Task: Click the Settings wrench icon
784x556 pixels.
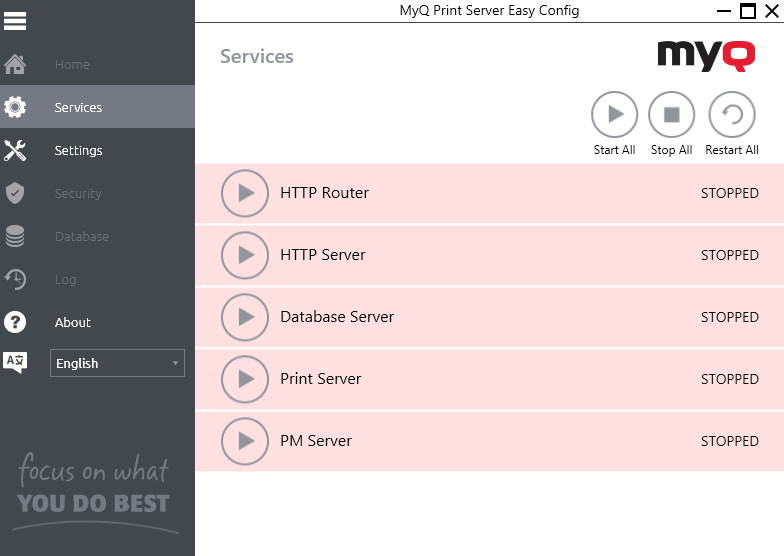Action: (x=15, y=151)
